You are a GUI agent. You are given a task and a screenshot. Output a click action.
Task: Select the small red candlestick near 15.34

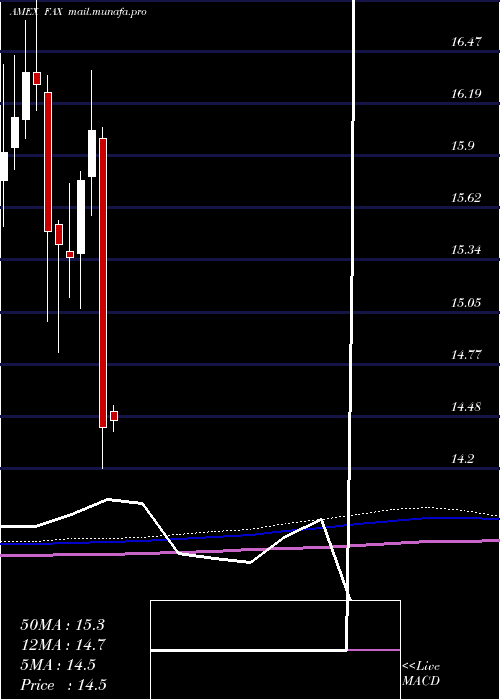coord(70,254)
